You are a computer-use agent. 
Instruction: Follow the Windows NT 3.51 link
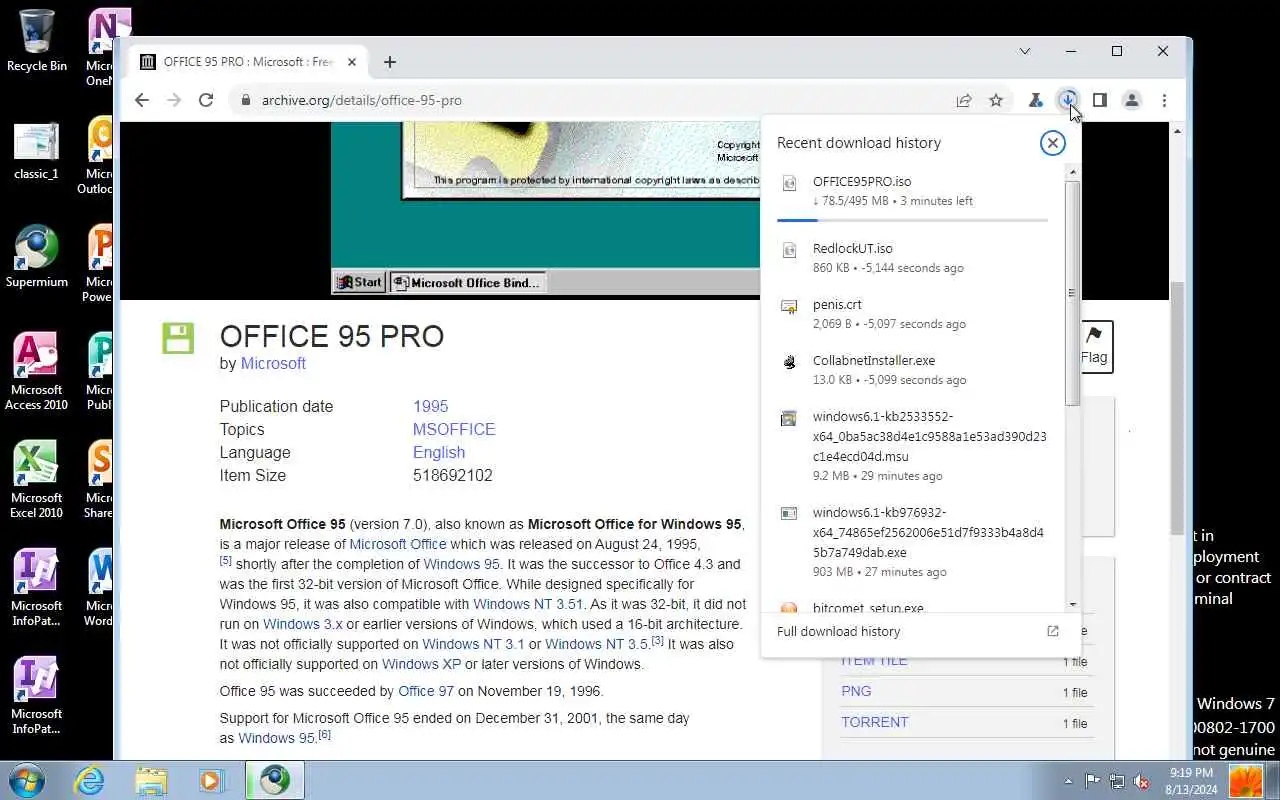[x=527, y=604]
